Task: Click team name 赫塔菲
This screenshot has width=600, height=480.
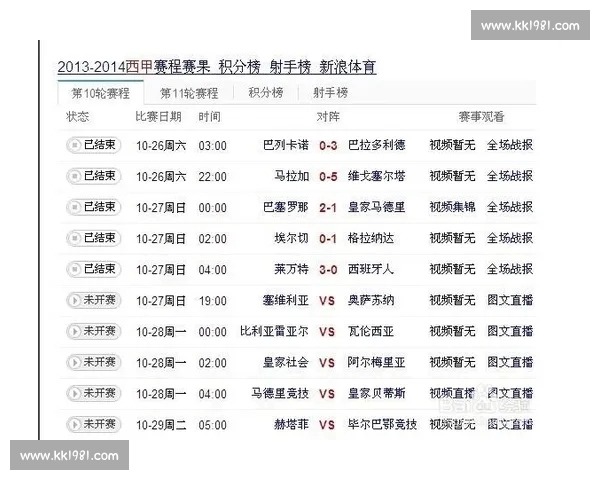Action: coord(292,424)
